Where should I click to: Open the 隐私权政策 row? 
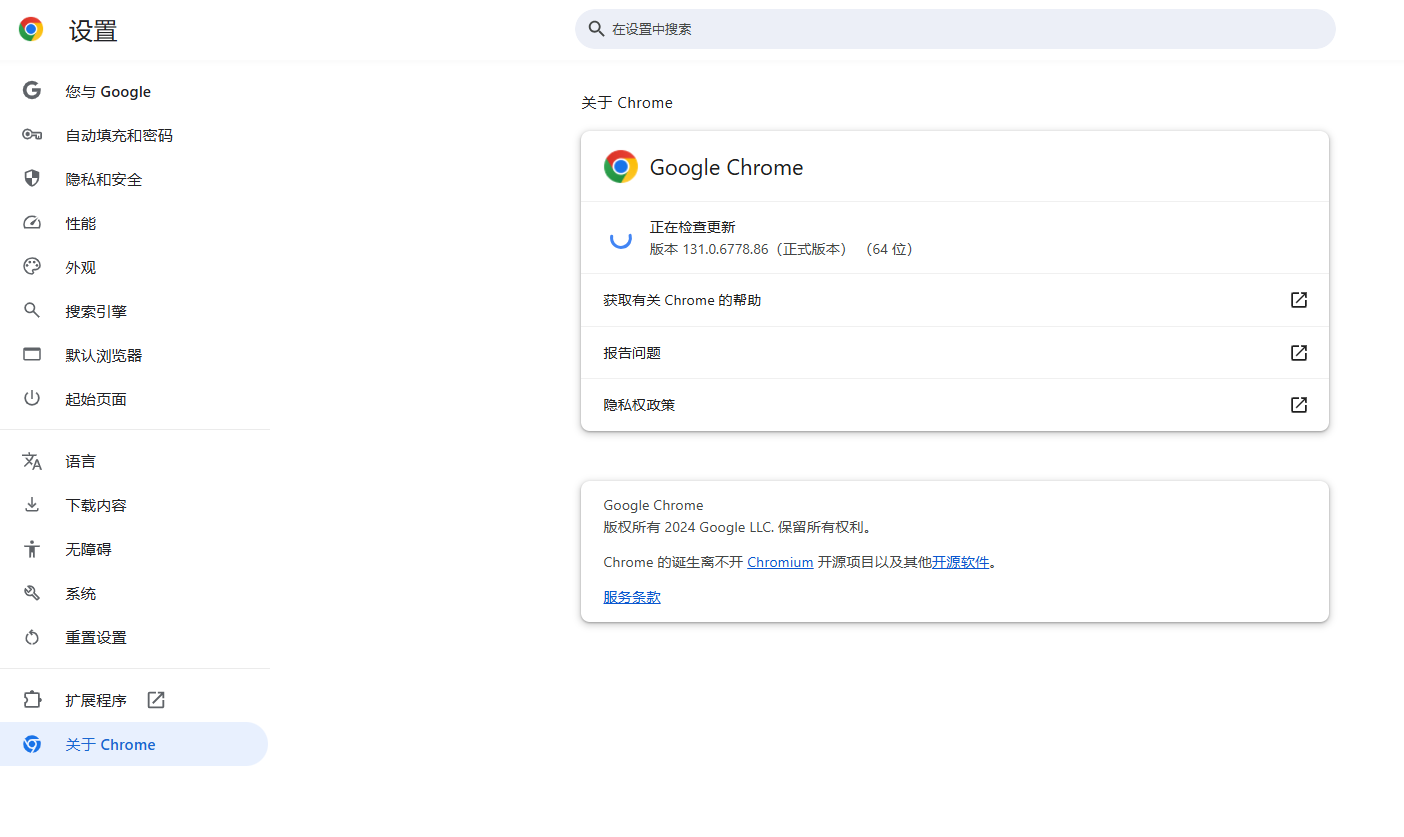tap(955, 405)
